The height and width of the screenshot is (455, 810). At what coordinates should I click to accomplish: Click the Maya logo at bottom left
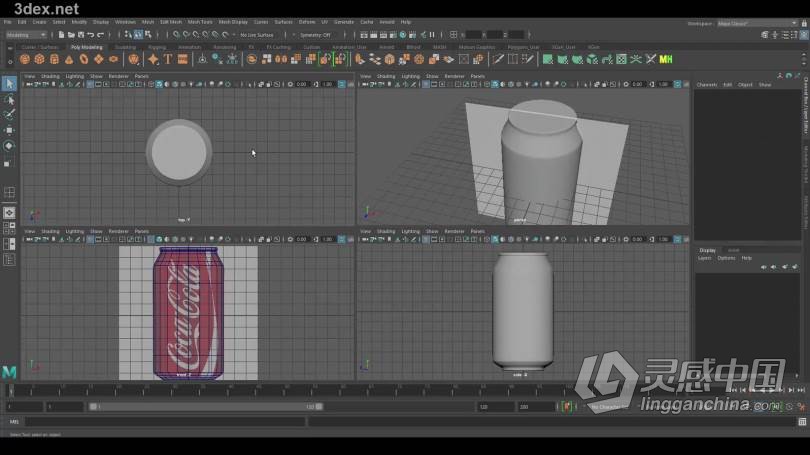click(x=9, y=372)
